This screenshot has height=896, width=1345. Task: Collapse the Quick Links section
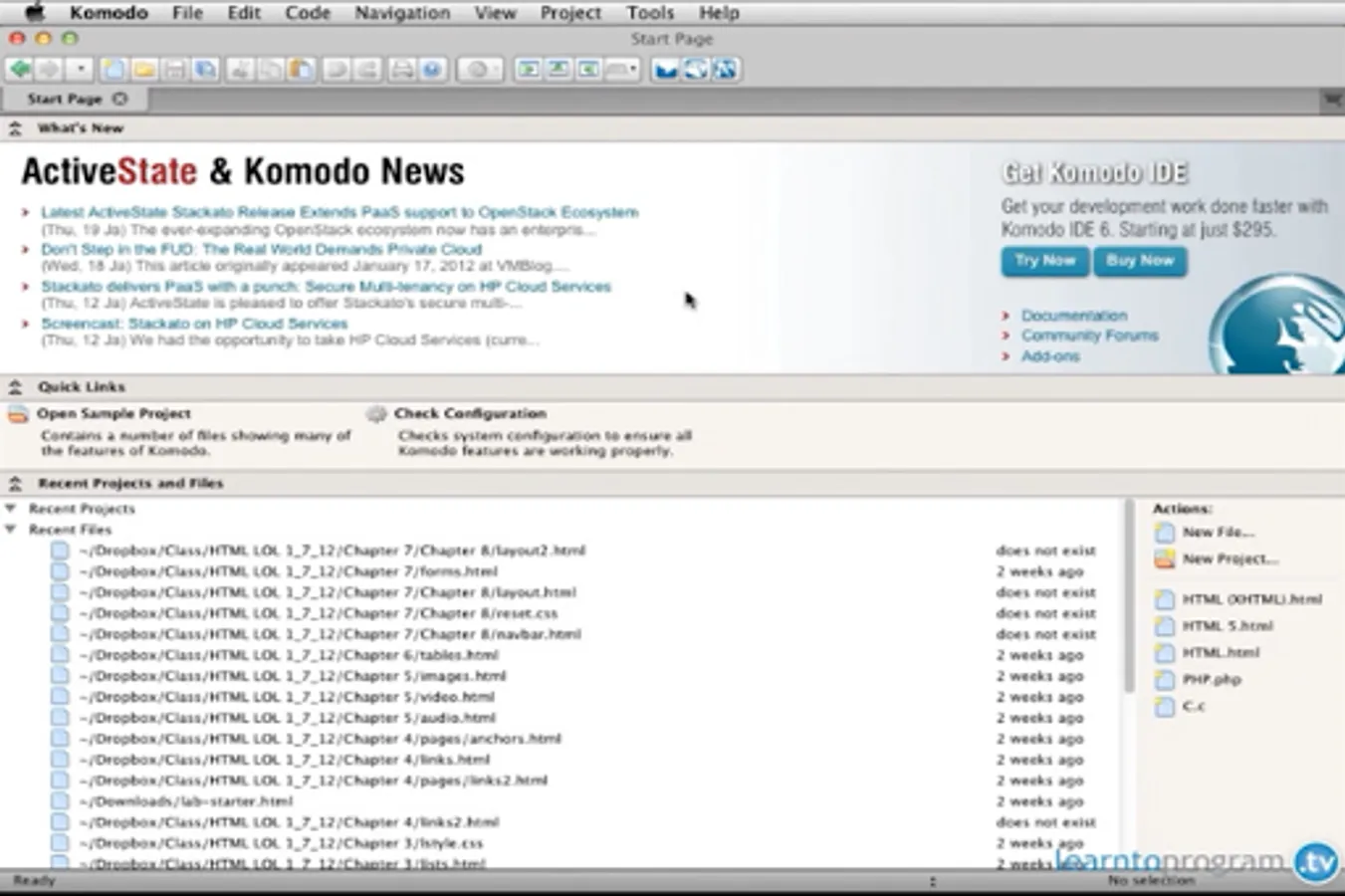coord(15,387)
